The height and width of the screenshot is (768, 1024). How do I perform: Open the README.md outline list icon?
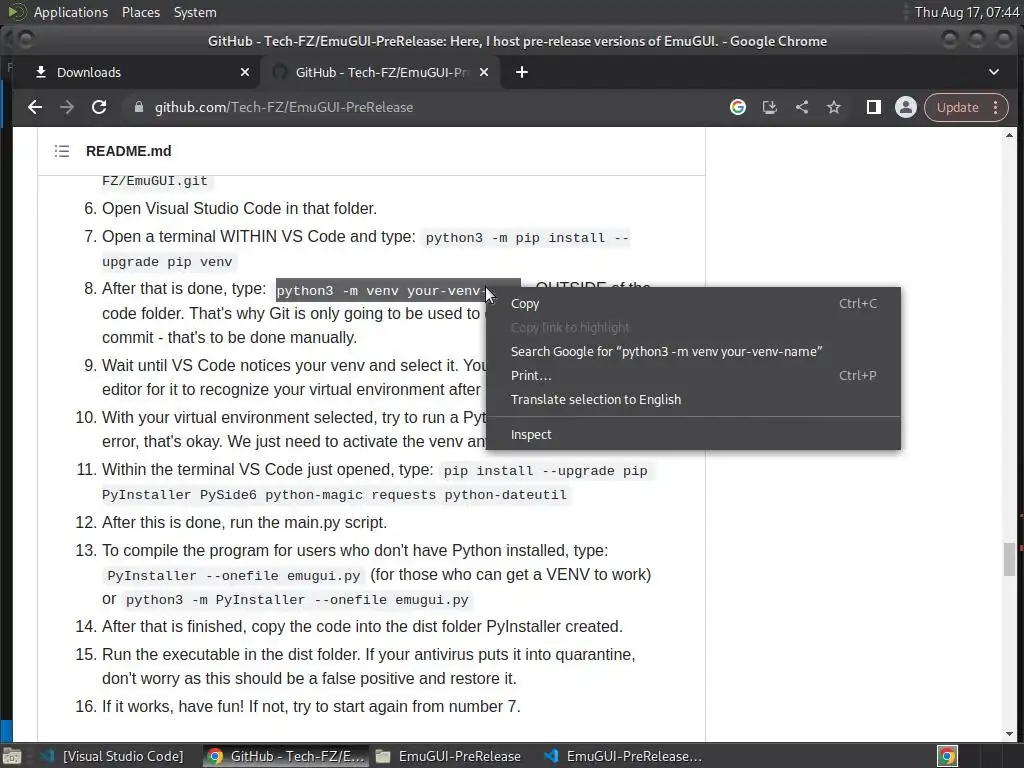[x=62, y=151]
